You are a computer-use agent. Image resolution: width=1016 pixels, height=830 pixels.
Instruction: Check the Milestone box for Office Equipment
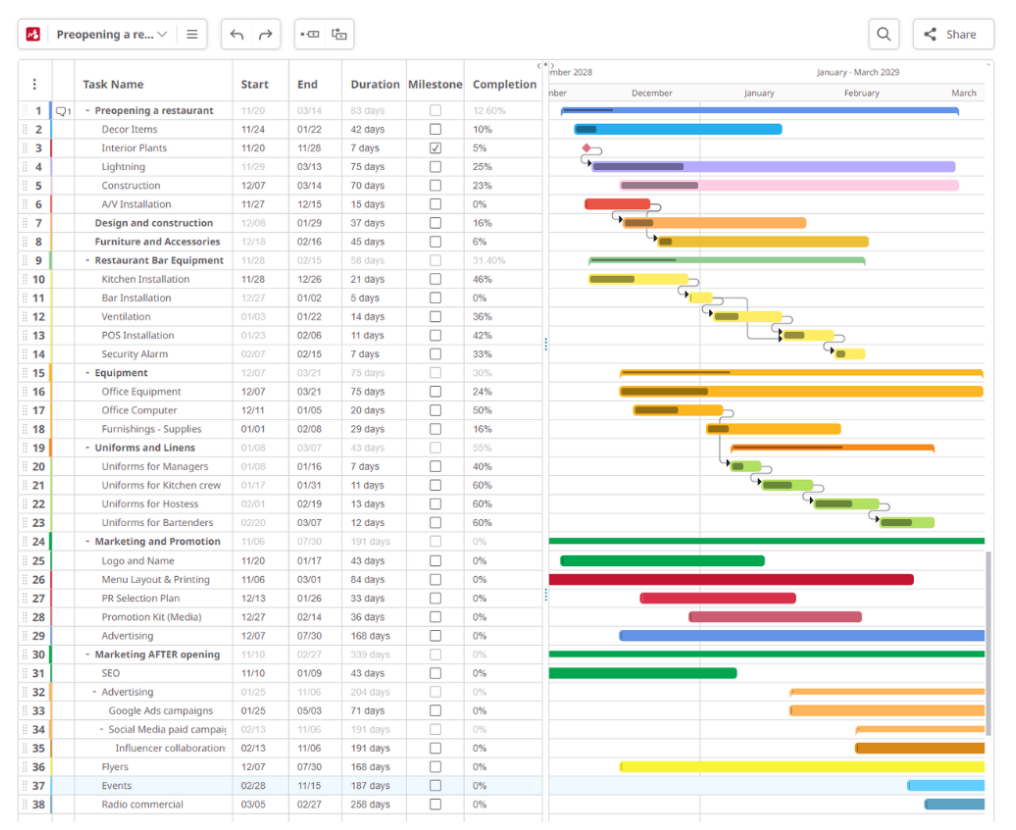pyautogui.click(x=435, y=391)
